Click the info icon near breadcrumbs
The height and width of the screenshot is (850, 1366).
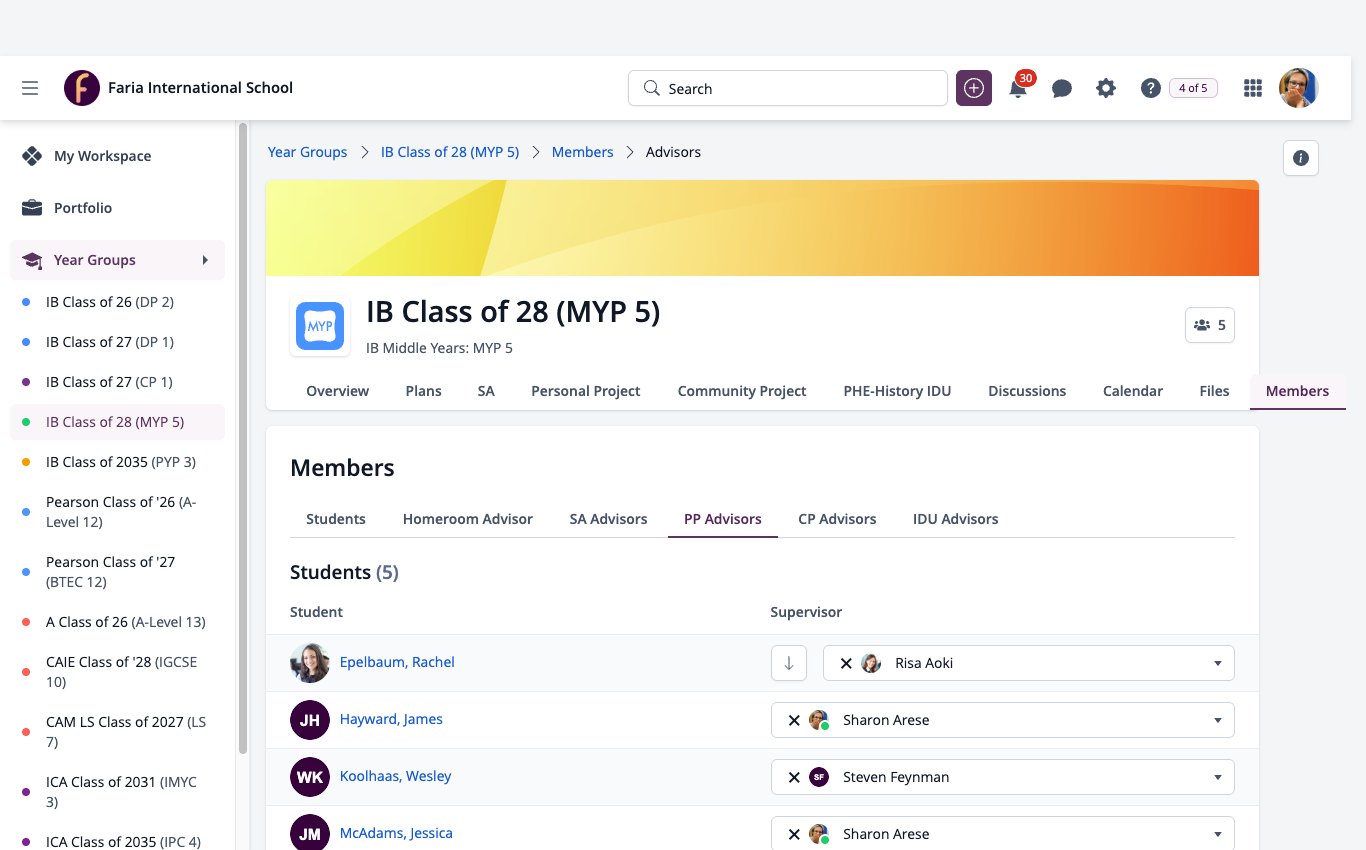coord(1301,158)
